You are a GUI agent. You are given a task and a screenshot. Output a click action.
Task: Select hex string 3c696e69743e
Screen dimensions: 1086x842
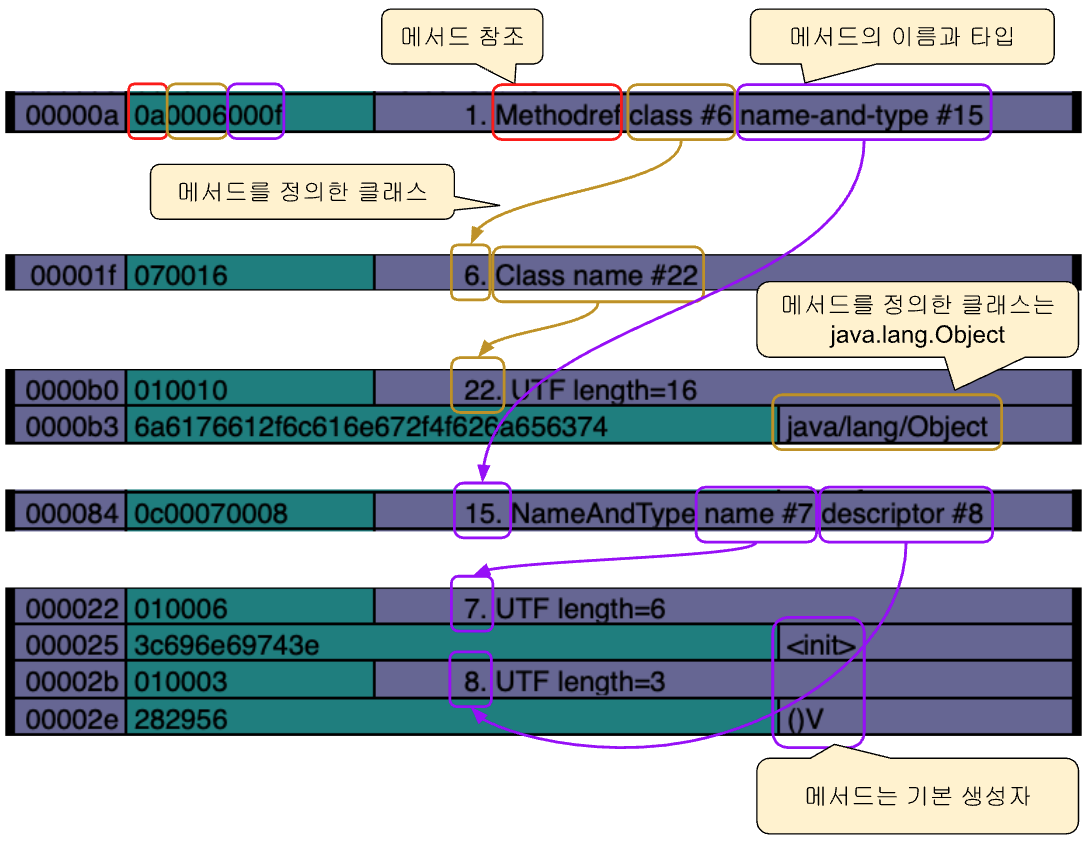pos(226,645)
